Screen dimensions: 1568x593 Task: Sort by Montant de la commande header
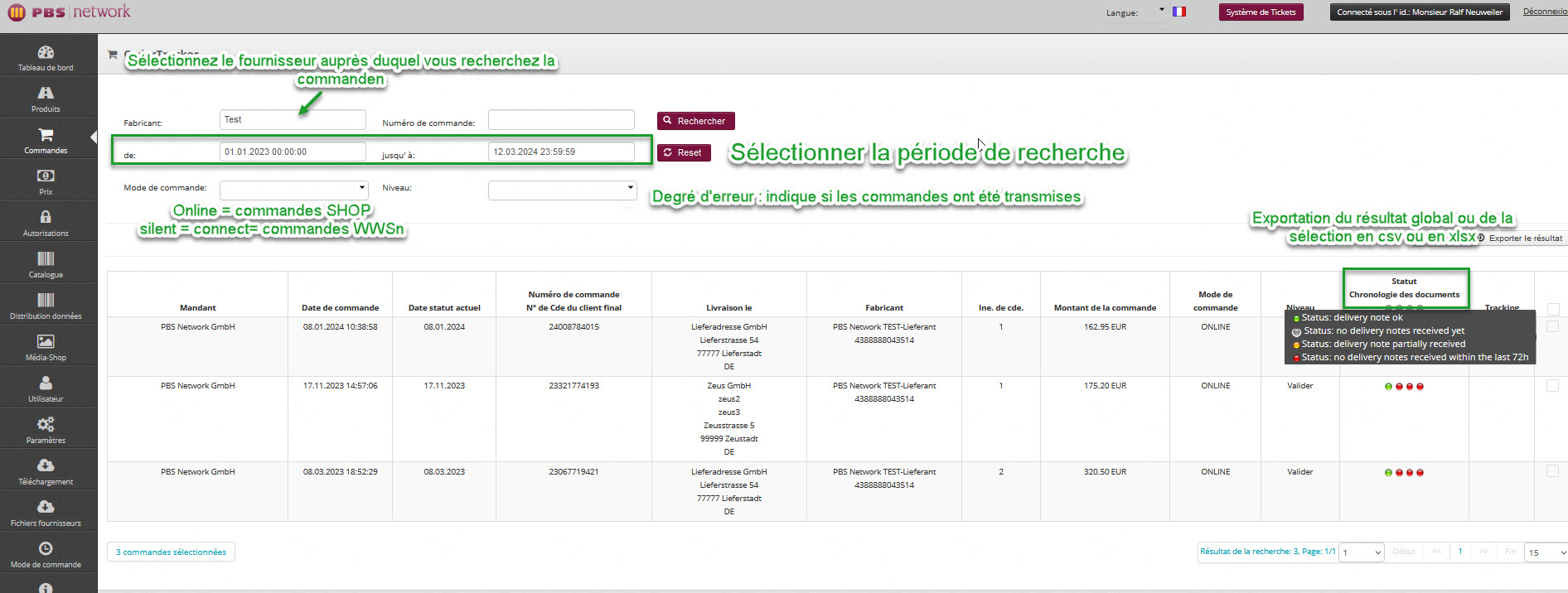[x=1105, y=307]
